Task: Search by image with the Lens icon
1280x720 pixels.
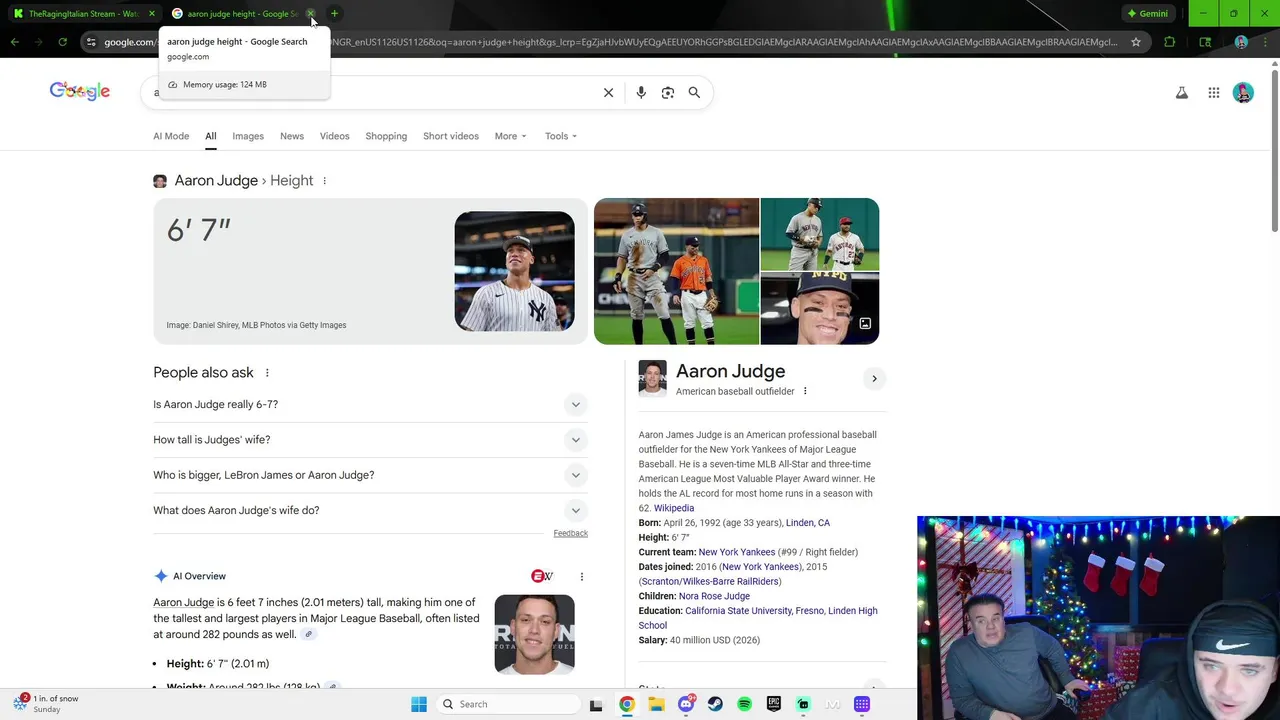Action: coord(668,93)
